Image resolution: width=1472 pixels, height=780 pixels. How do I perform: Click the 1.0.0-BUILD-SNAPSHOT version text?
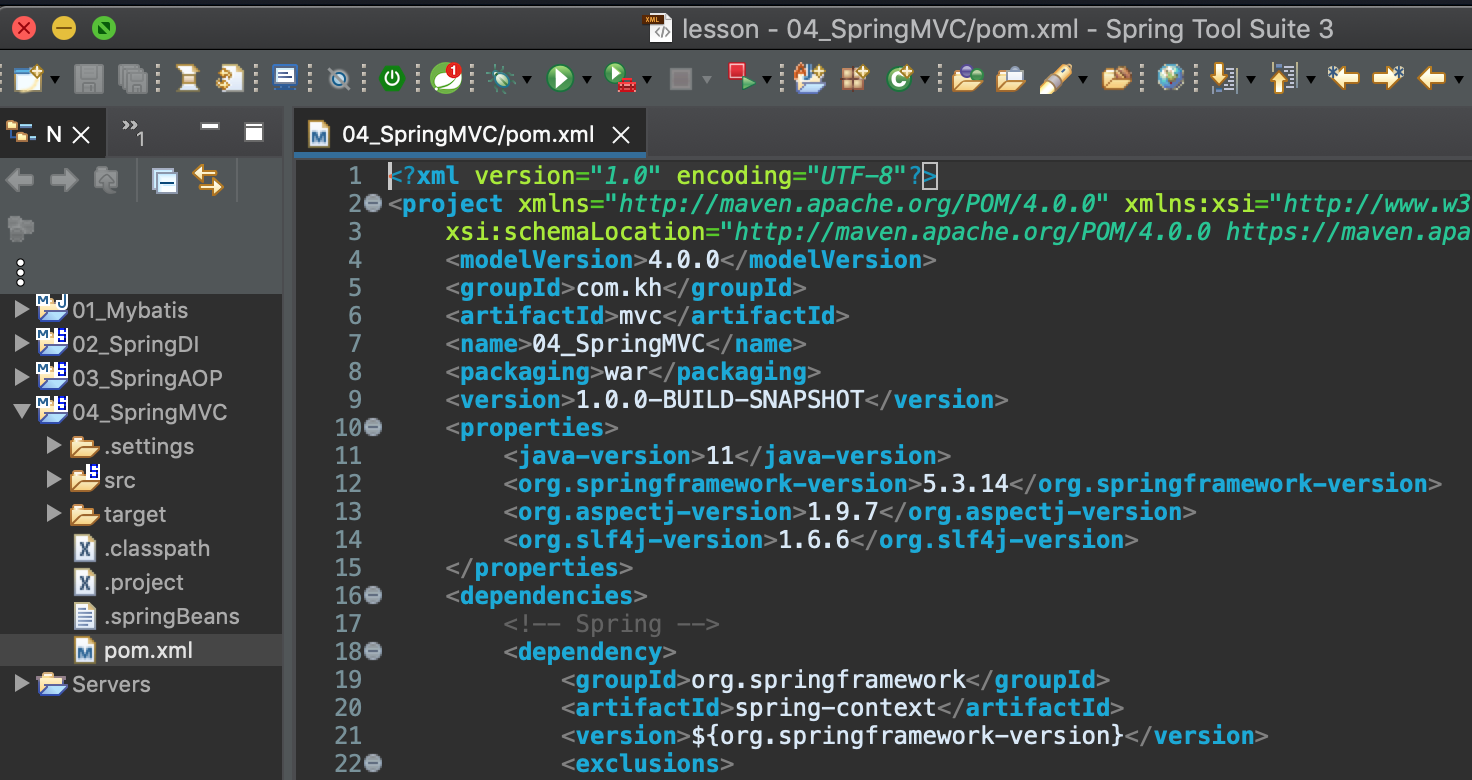pyautogui.click(x=720, y=400)
